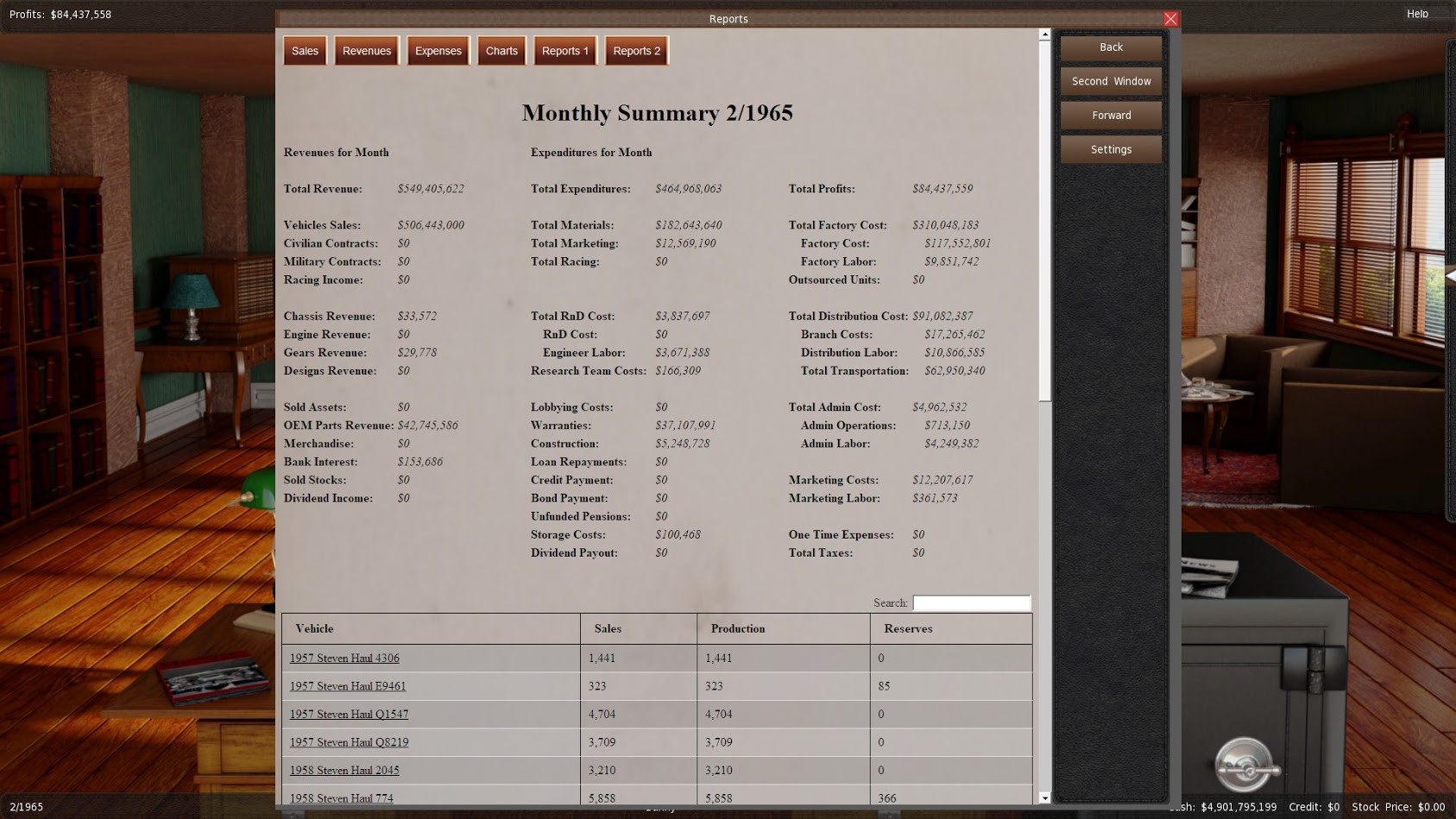This screenshot has height=819, width=1456.
Task: Close the Reports window with red X
Action: tap(1170, 19)
